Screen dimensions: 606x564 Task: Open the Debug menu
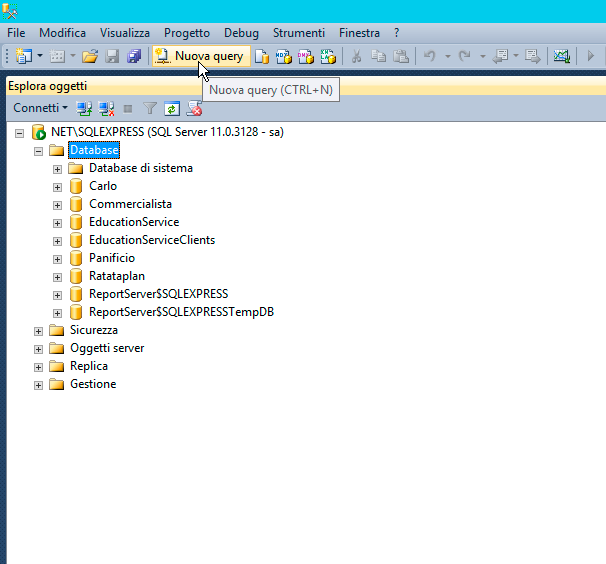point(241,33)
